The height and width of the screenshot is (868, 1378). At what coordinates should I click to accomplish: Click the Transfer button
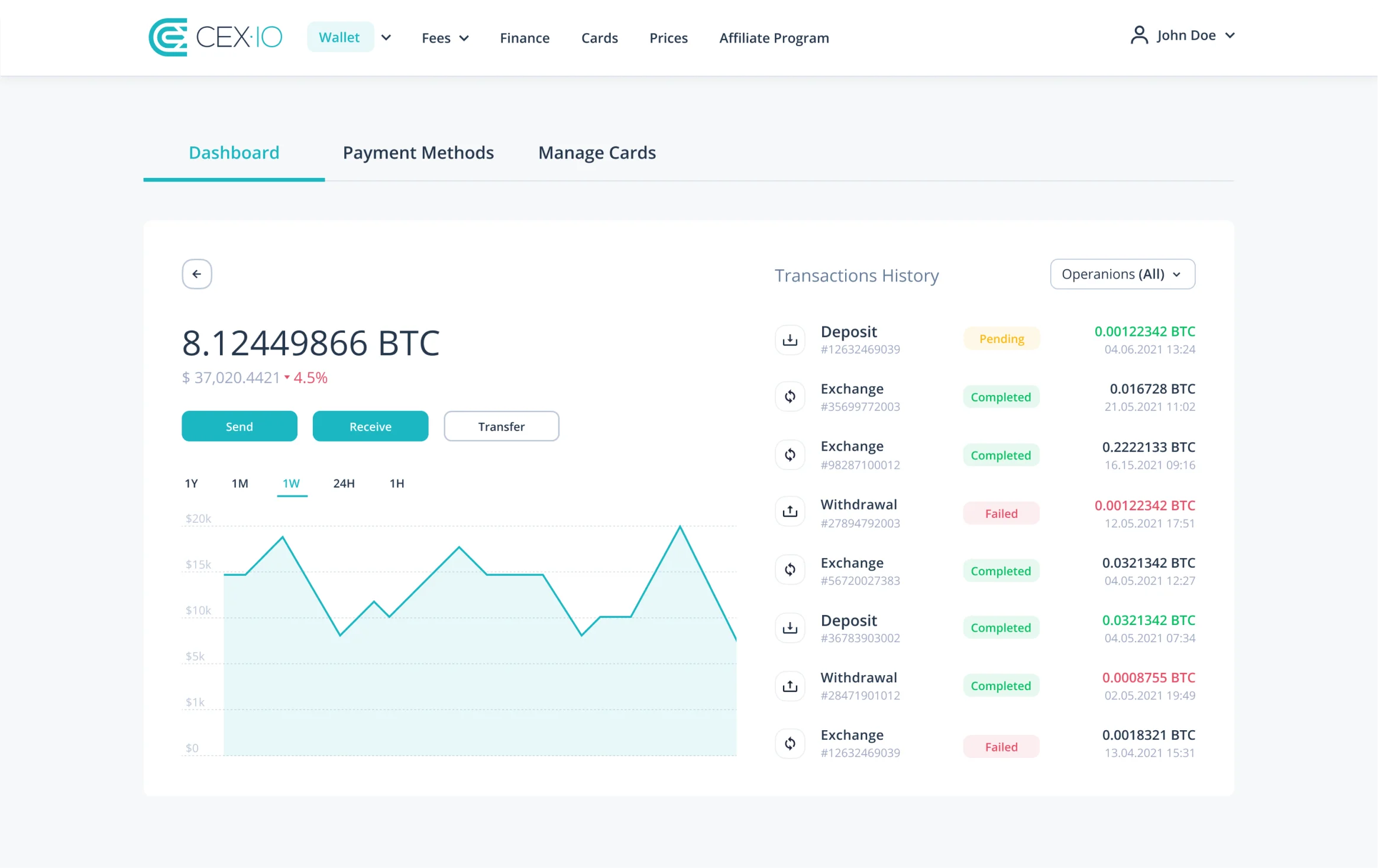[x=500, y=426]
